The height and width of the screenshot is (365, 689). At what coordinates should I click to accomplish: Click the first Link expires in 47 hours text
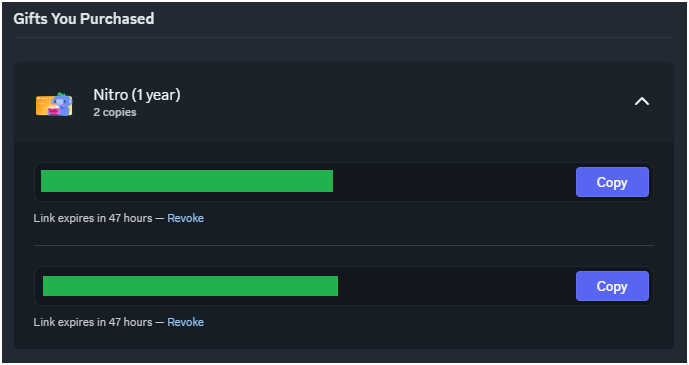tap(93, 218)
